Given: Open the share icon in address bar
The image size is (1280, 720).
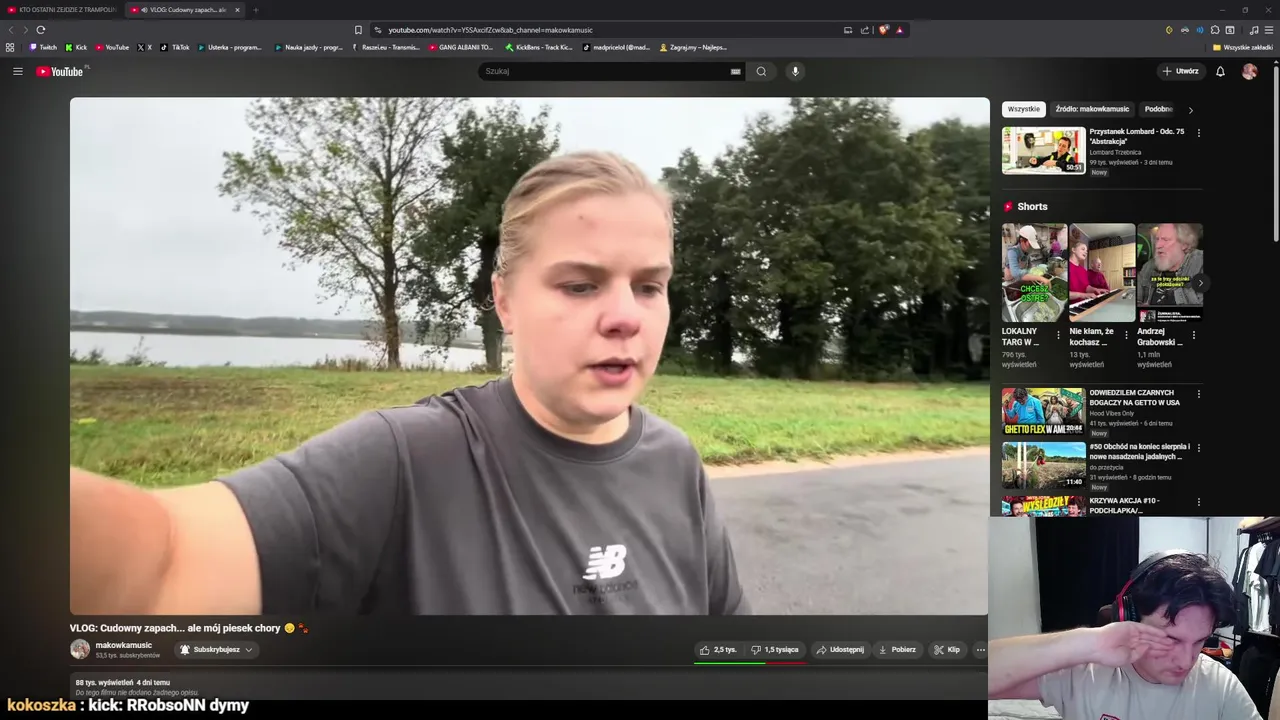Looking at the screenshot, I should tap(863, 30).
